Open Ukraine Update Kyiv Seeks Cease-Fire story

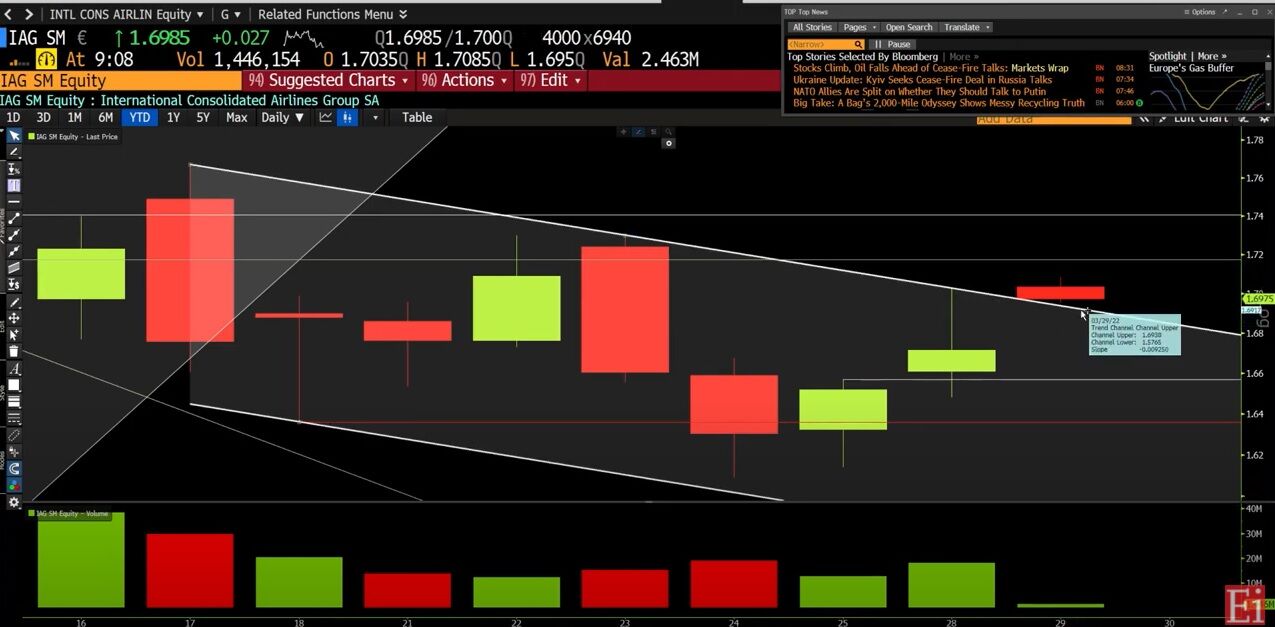[x=923, y=80]
